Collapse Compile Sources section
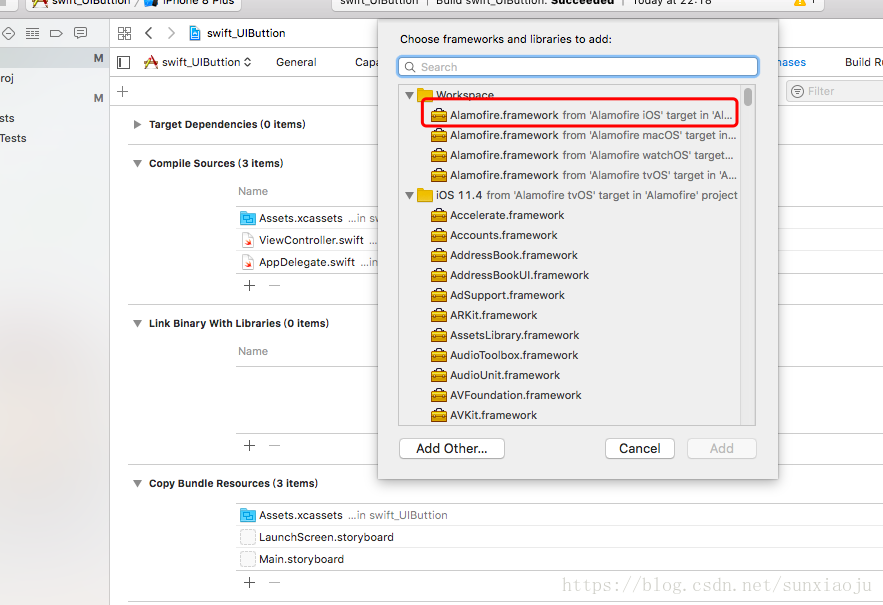 (x=137, y=163)
